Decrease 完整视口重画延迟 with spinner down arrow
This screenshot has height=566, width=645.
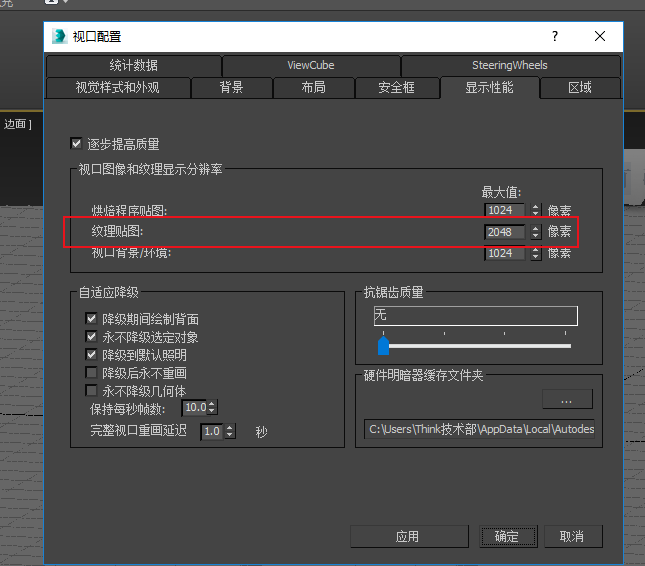230,435
